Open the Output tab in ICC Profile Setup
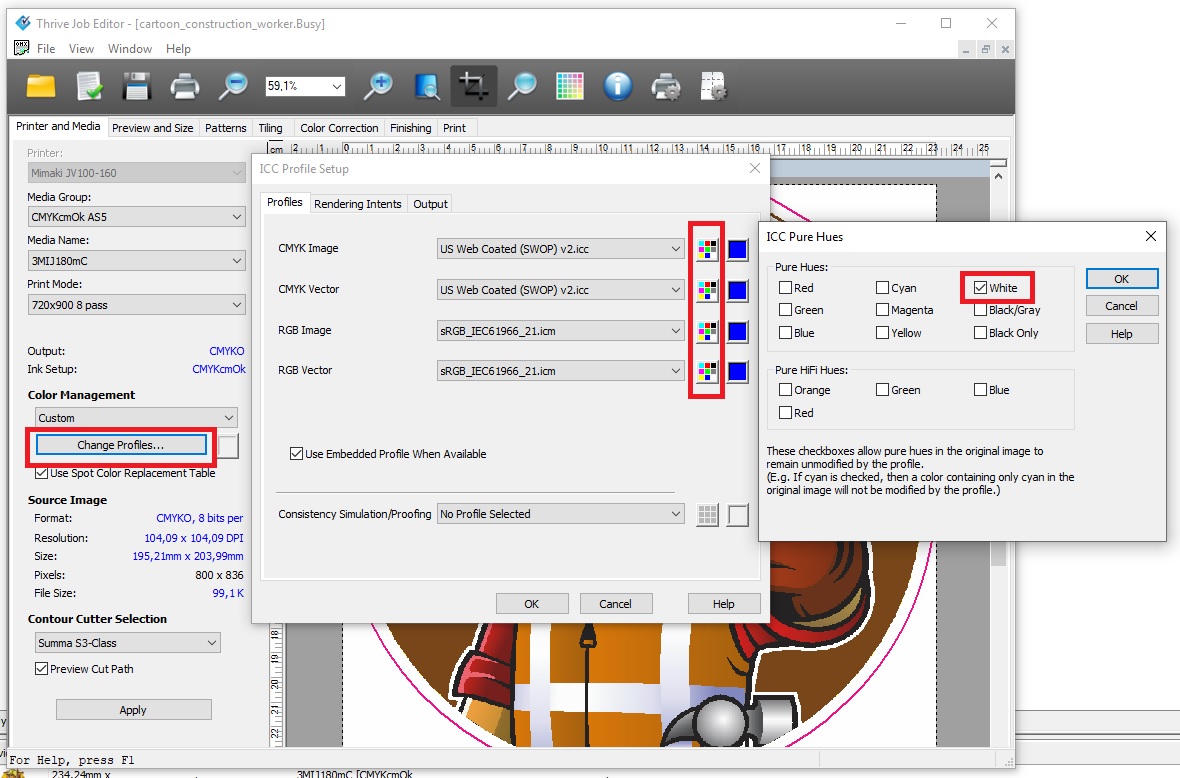 (x=430, y=204)
